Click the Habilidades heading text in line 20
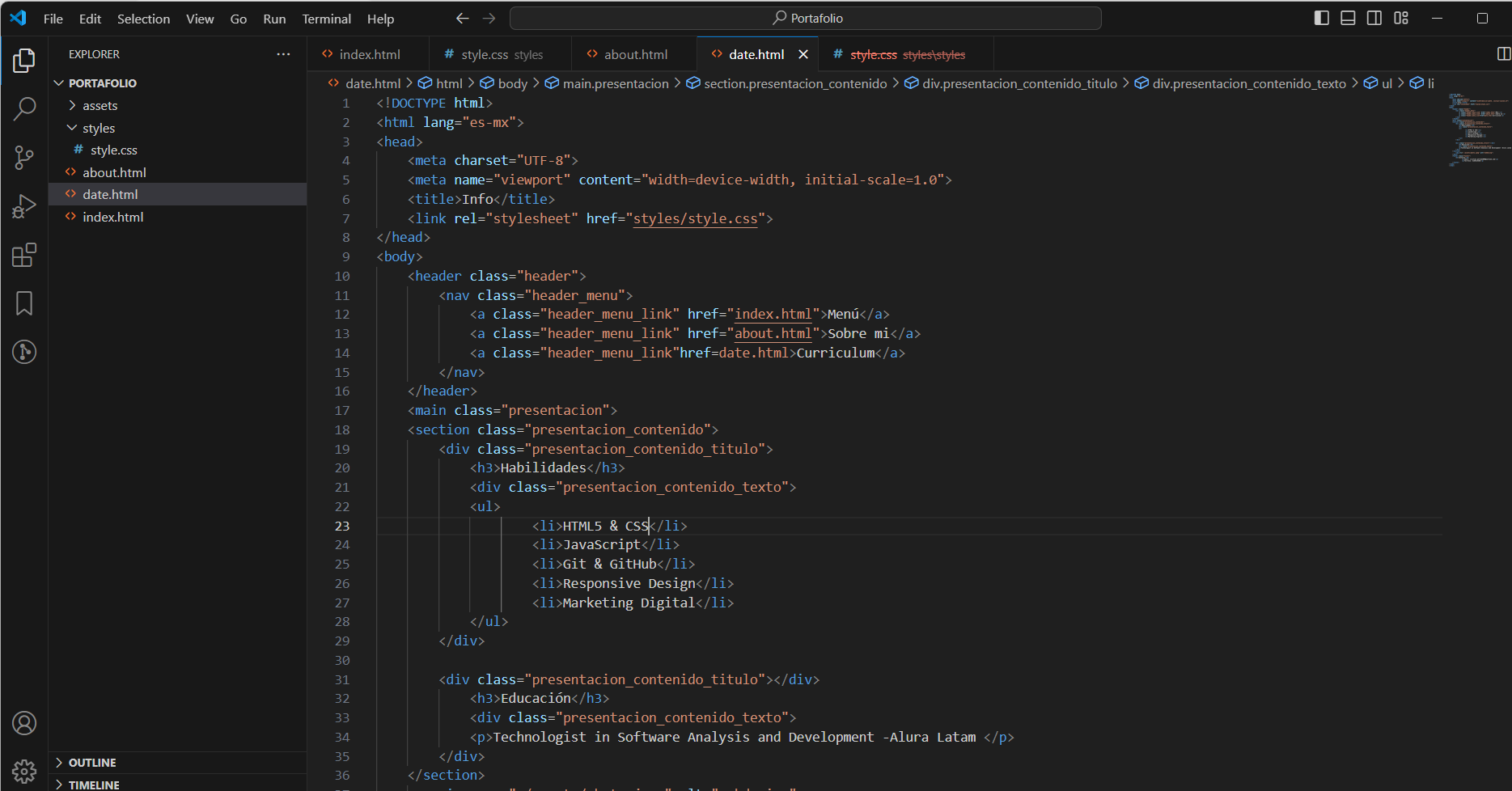 (544, 467)
